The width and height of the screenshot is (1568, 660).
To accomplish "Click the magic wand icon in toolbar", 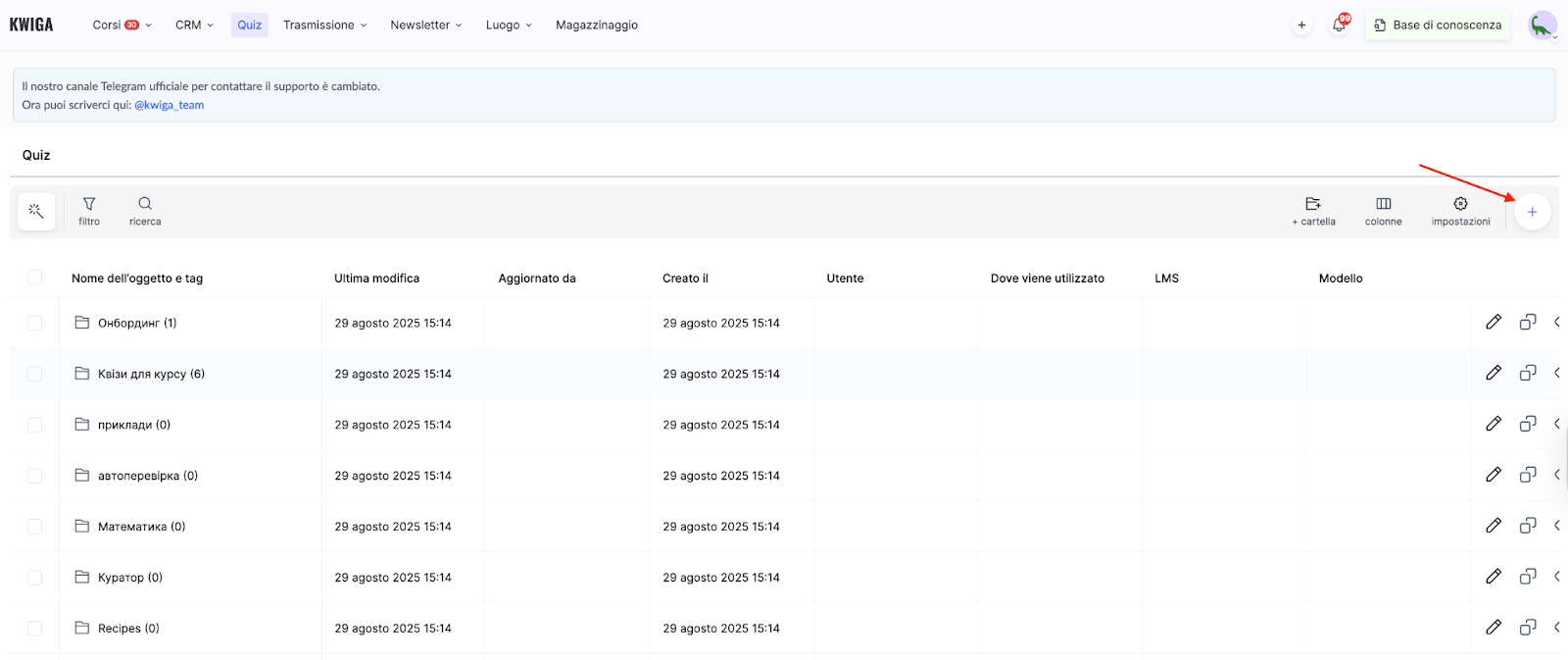I will [x=36, y=212].
